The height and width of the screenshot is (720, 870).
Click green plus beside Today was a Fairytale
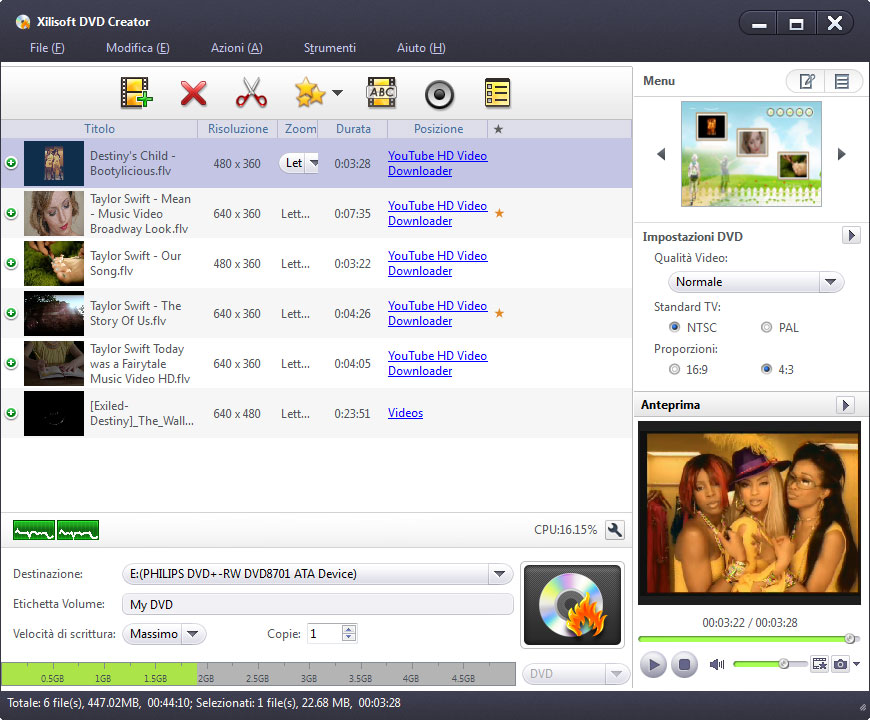pyautogui.click(x=11, y=363)
